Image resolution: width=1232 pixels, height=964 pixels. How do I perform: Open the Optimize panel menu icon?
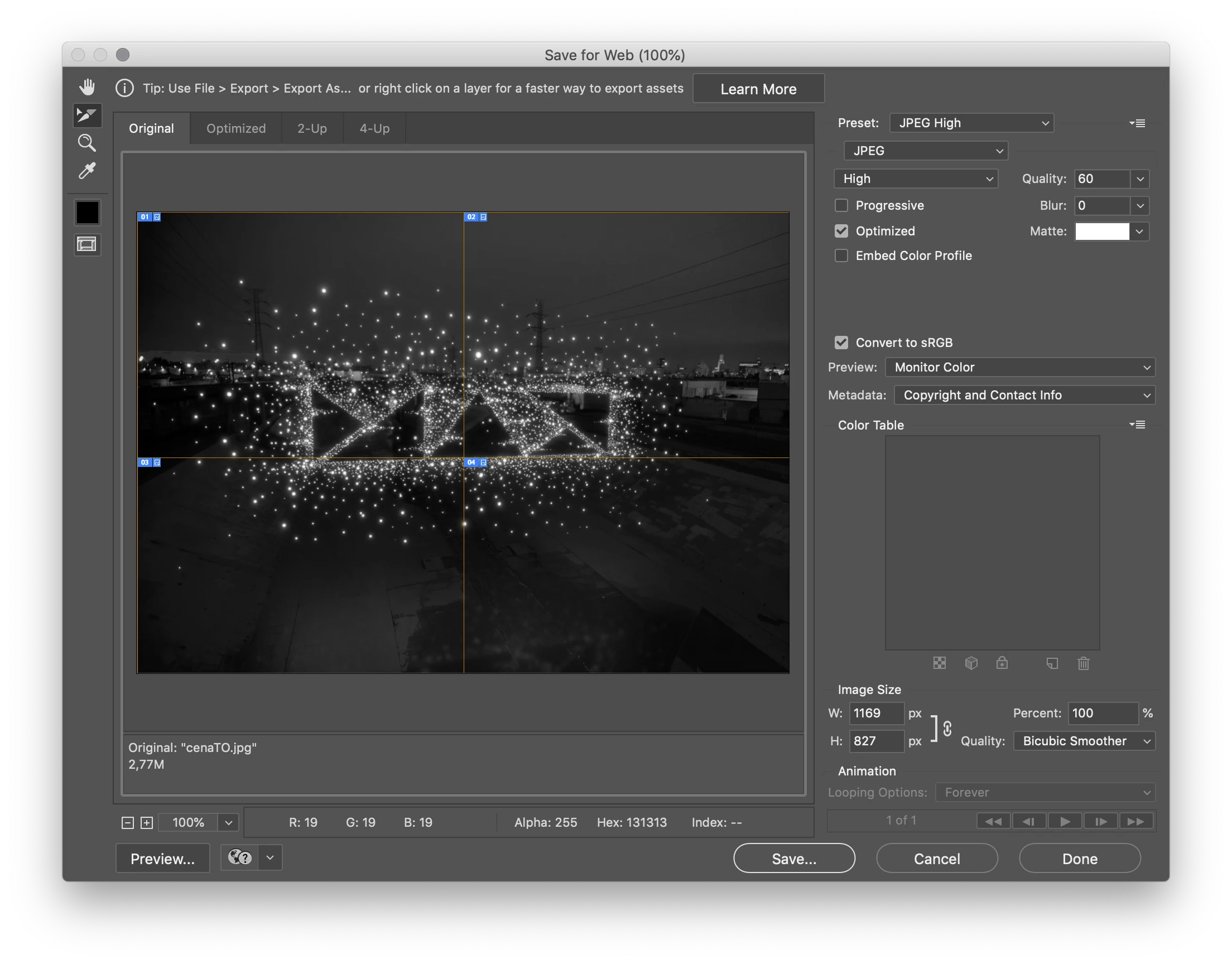pos(1137,123)
